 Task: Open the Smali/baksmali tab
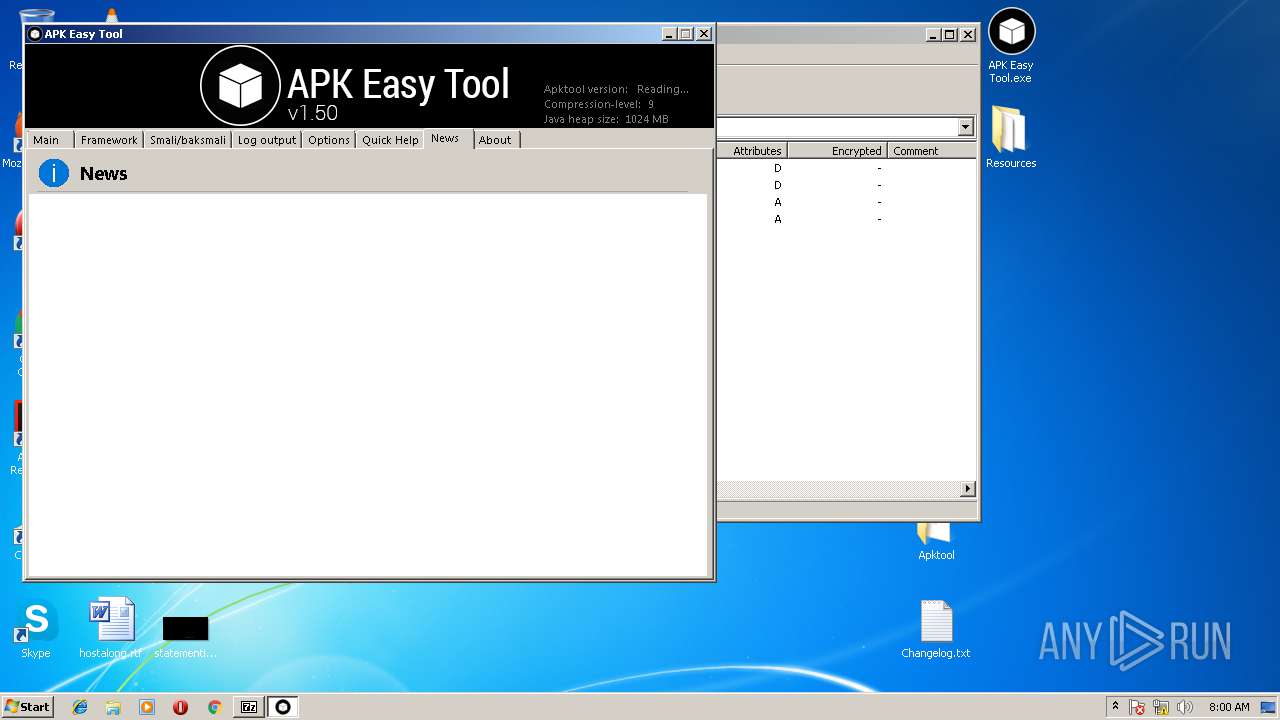tap(188, 140)
